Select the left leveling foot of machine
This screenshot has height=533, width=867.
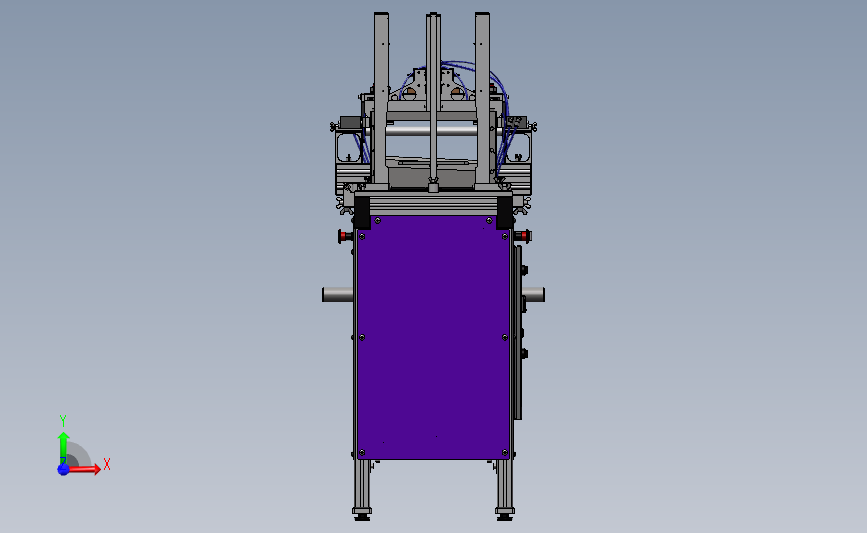pos(362,514)
